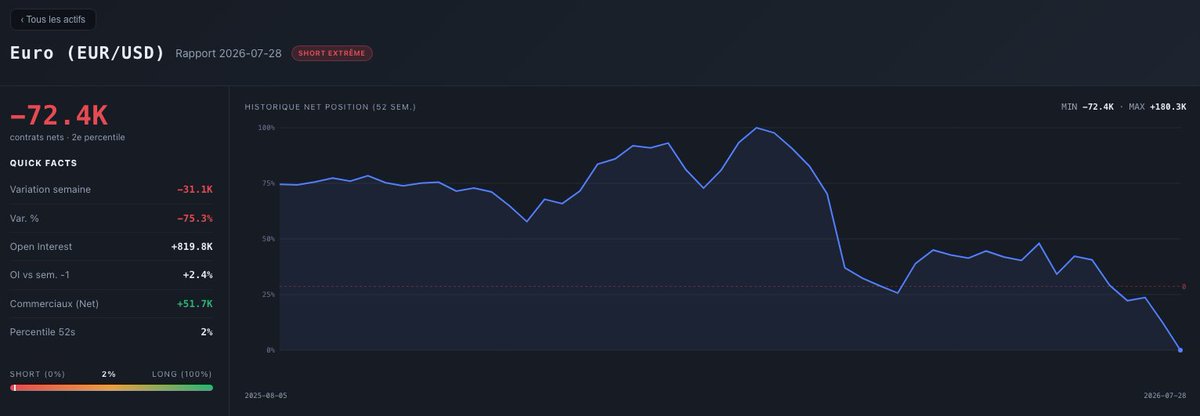
Task: Select the 'Variation semaine' row label
Action: pyautogui.click(x=50, y=189)
